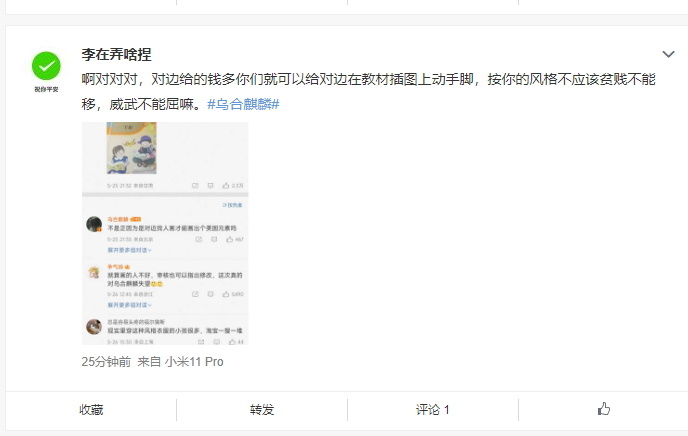Click the 按热度 sort option in thumbnail
688x436 pixels.
232,205
